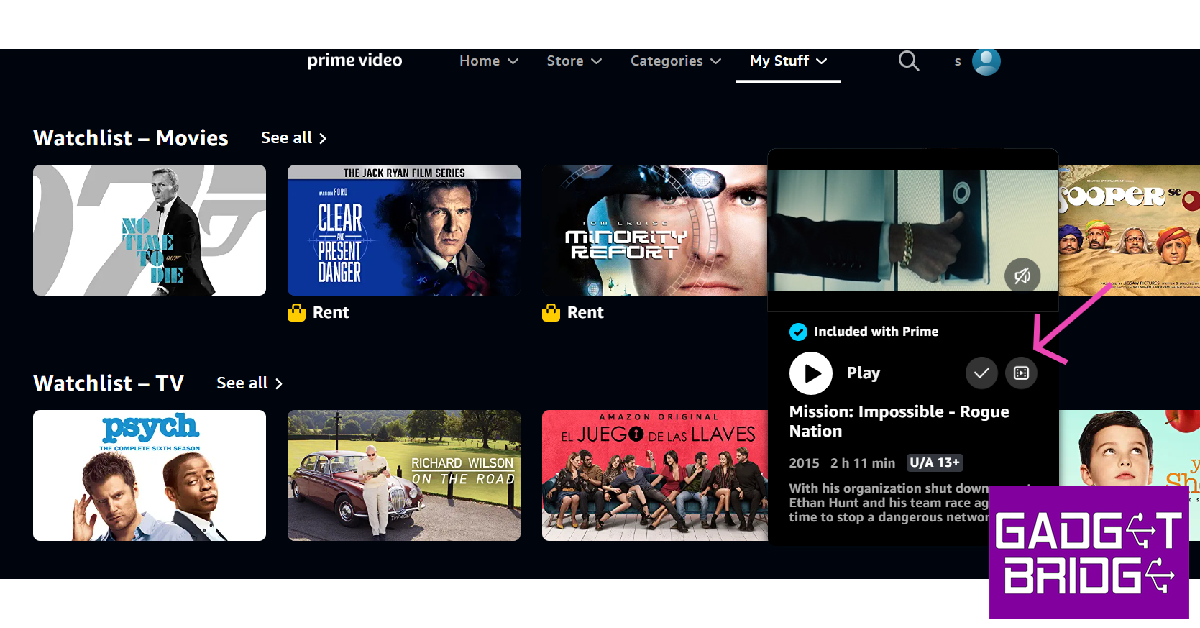1200x628 pixels.
Task: See all Watchlist TV shows
Action: point(250,383)
